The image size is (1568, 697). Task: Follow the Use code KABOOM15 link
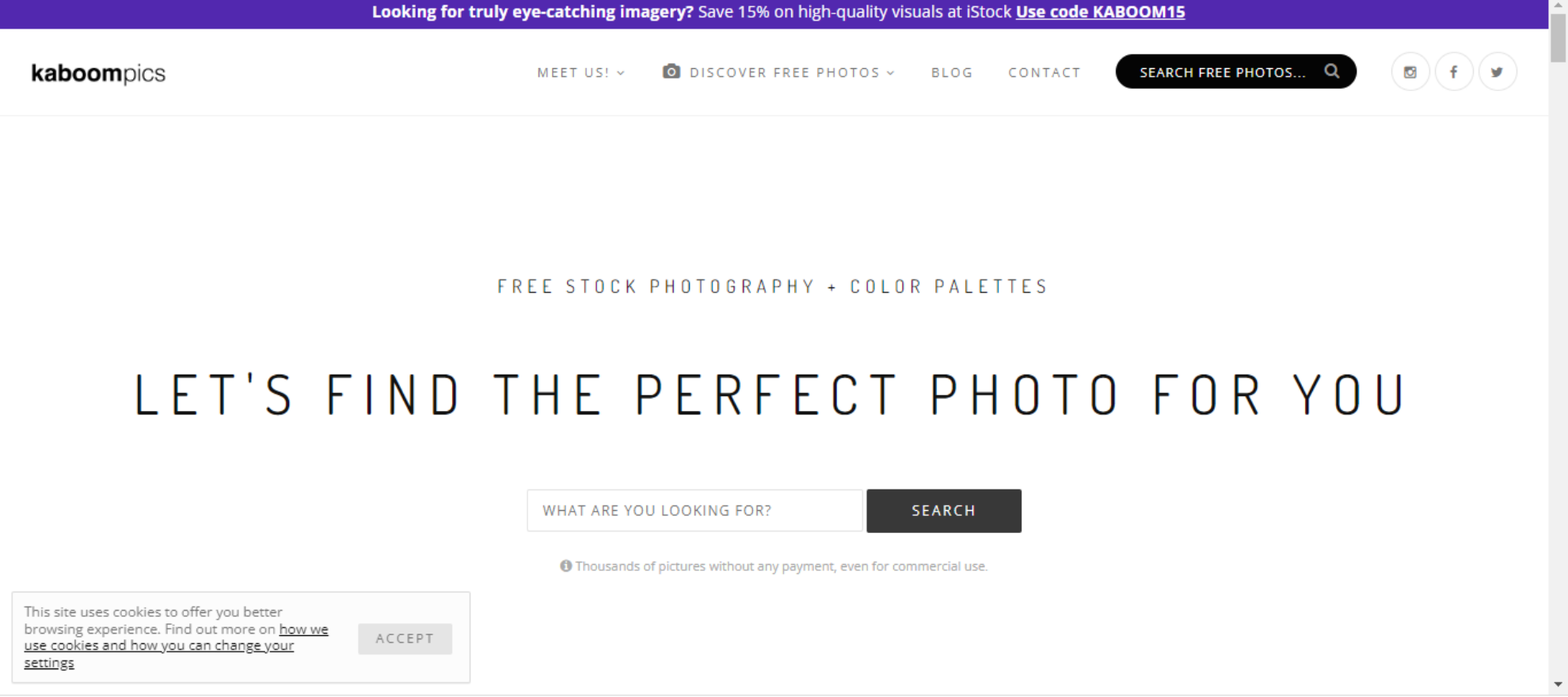[1100, 12]
